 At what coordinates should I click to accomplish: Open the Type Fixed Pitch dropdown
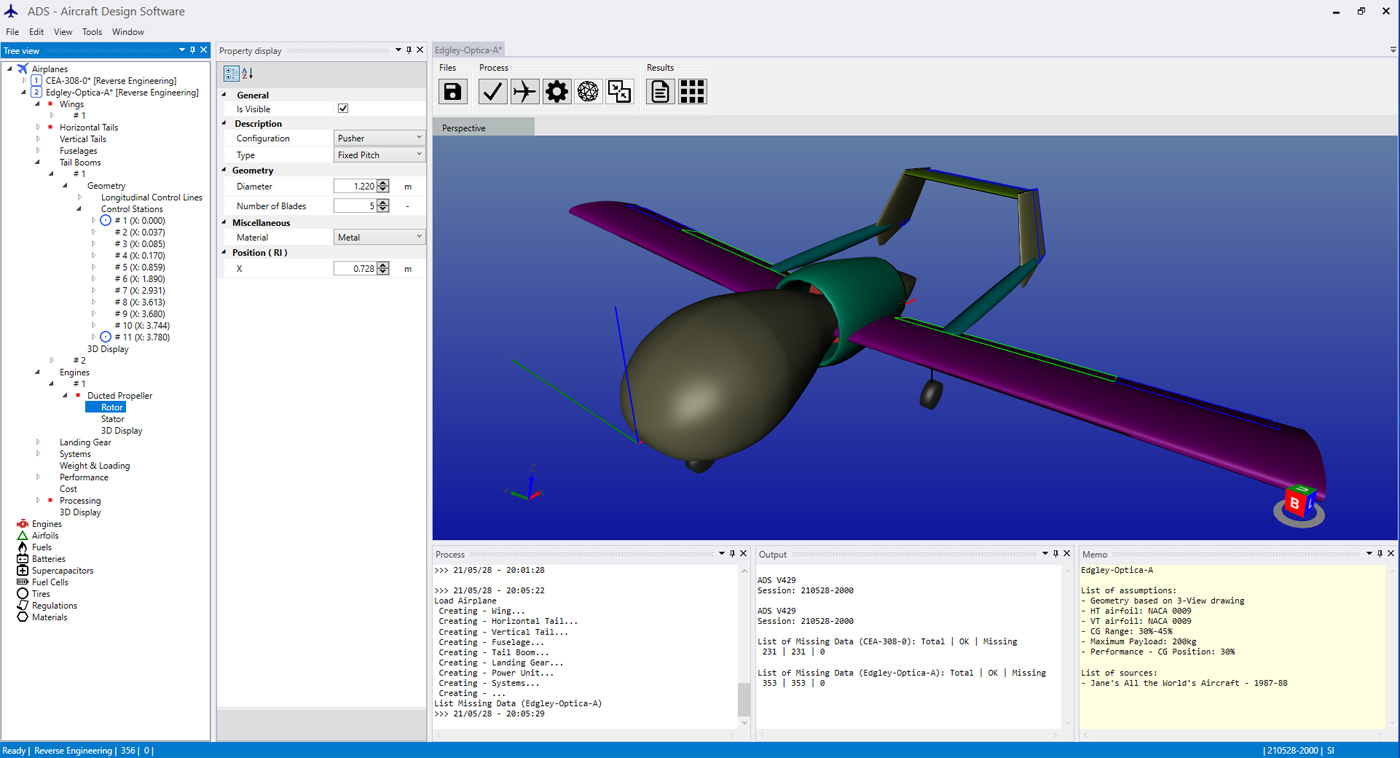click(379, 155)
